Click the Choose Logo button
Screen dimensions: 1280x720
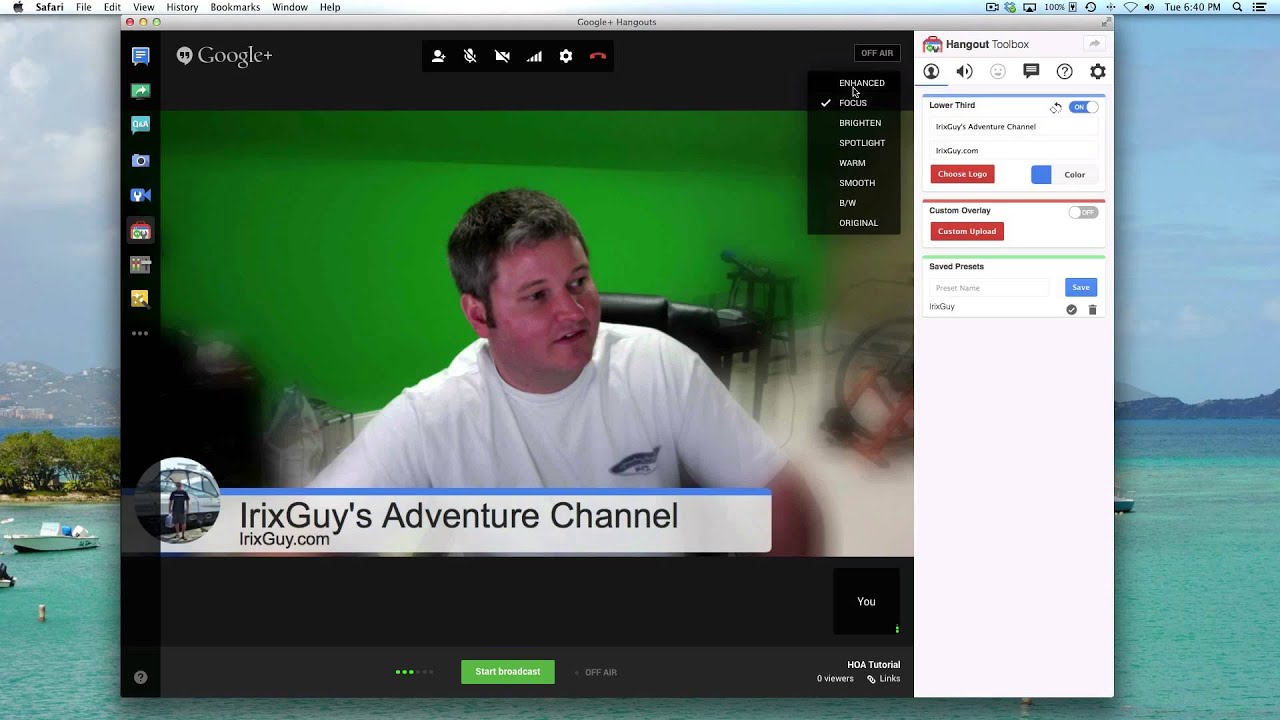pos(962,174)
